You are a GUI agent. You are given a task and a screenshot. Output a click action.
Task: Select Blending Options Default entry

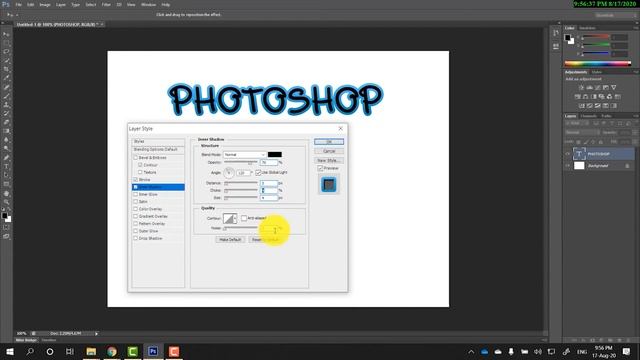[158, 149]
